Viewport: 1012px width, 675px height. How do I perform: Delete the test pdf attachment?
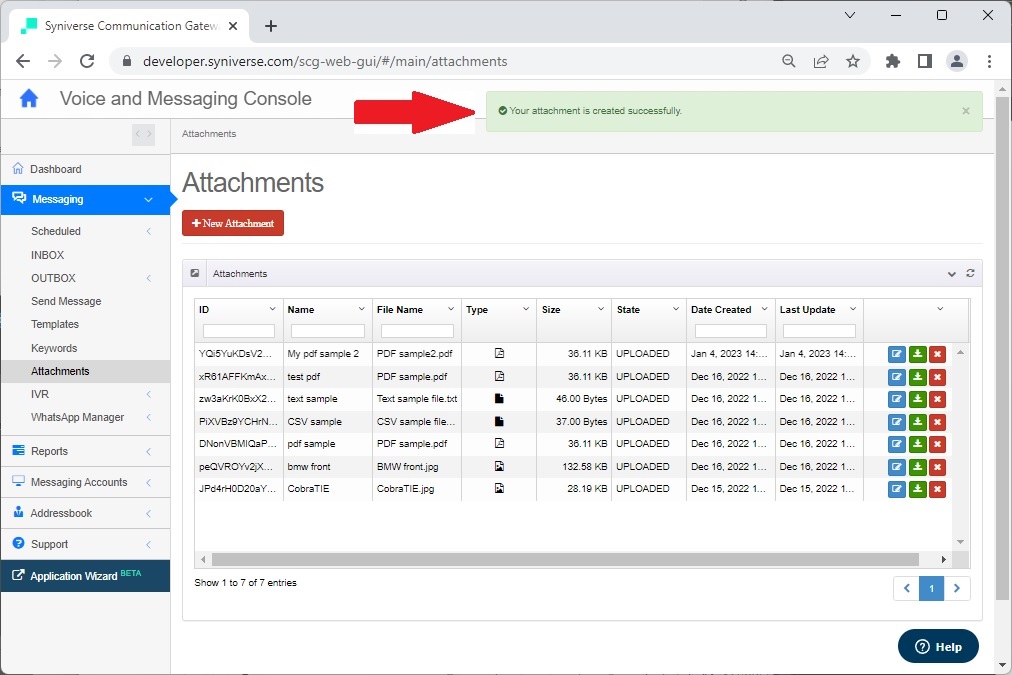[938, 376]
